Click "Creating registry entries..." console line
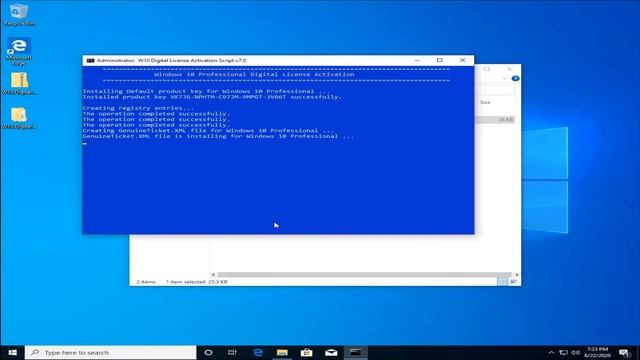The image size is (640, 360). (x=138, y=108)
